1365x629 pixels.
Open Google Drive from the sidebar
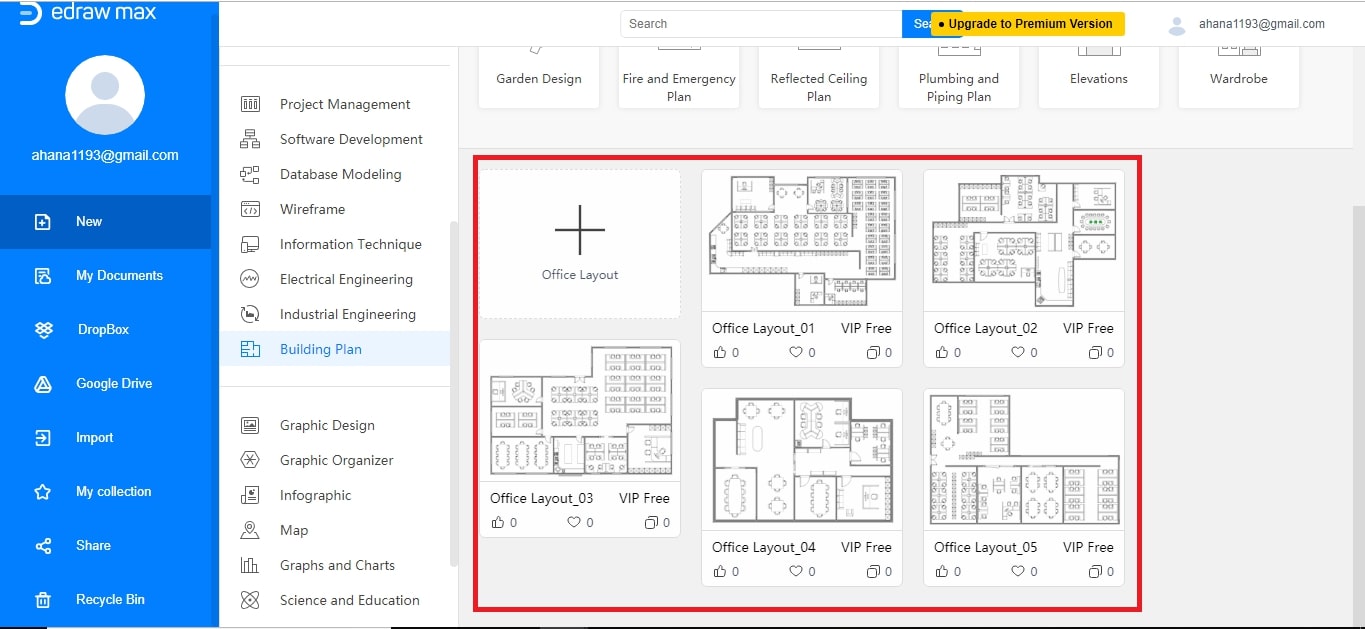(x=113, y=383)
